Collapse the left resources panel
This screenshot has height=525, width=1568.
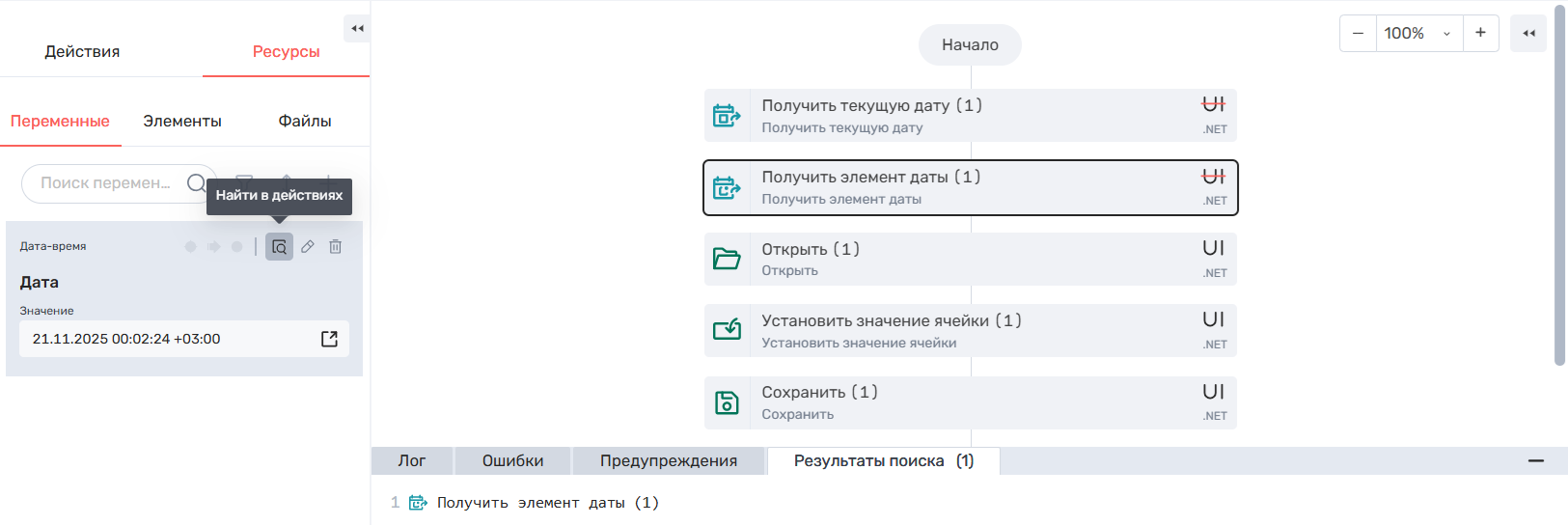point(357,28)
